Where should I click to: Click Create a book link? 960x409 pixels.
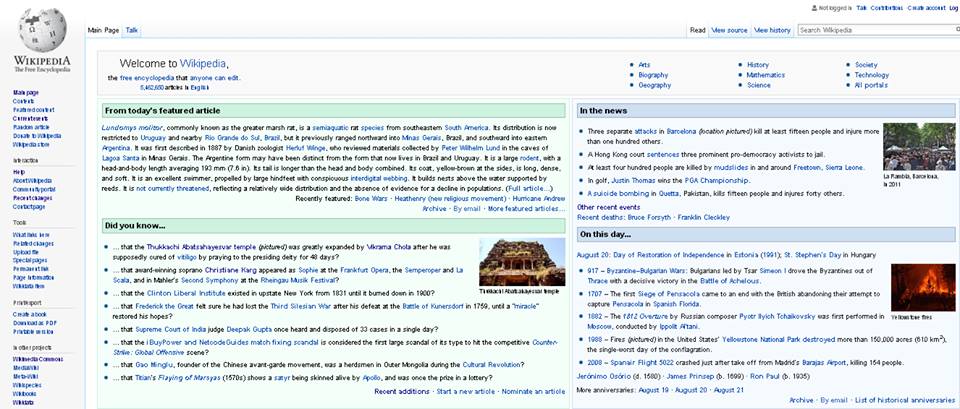click(x=29, y=314)
